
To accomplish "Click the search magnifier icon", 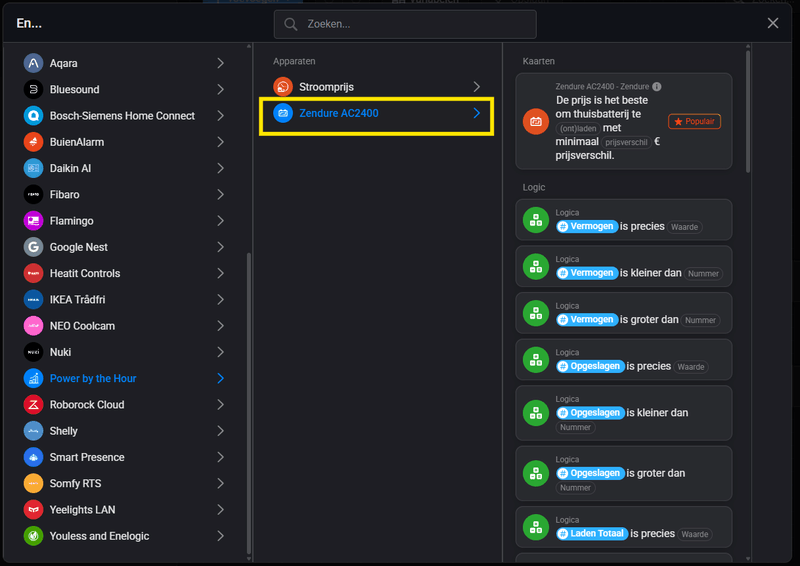I will click(x=291, y=24).
